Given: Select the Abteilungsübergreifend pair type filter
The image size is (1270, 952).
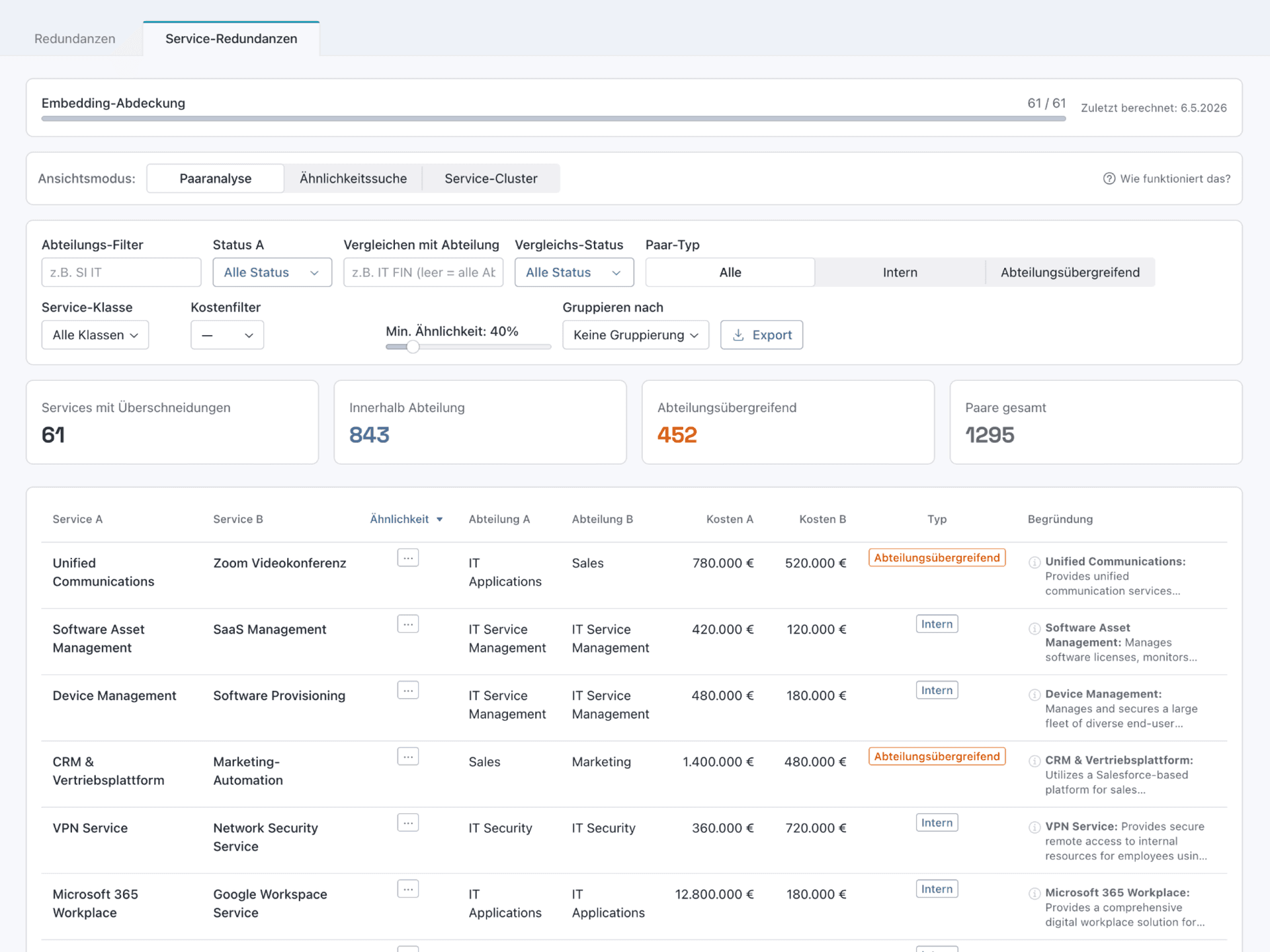Looking at the screenshot, I should pyautogui.click(x=1070, y=272).
